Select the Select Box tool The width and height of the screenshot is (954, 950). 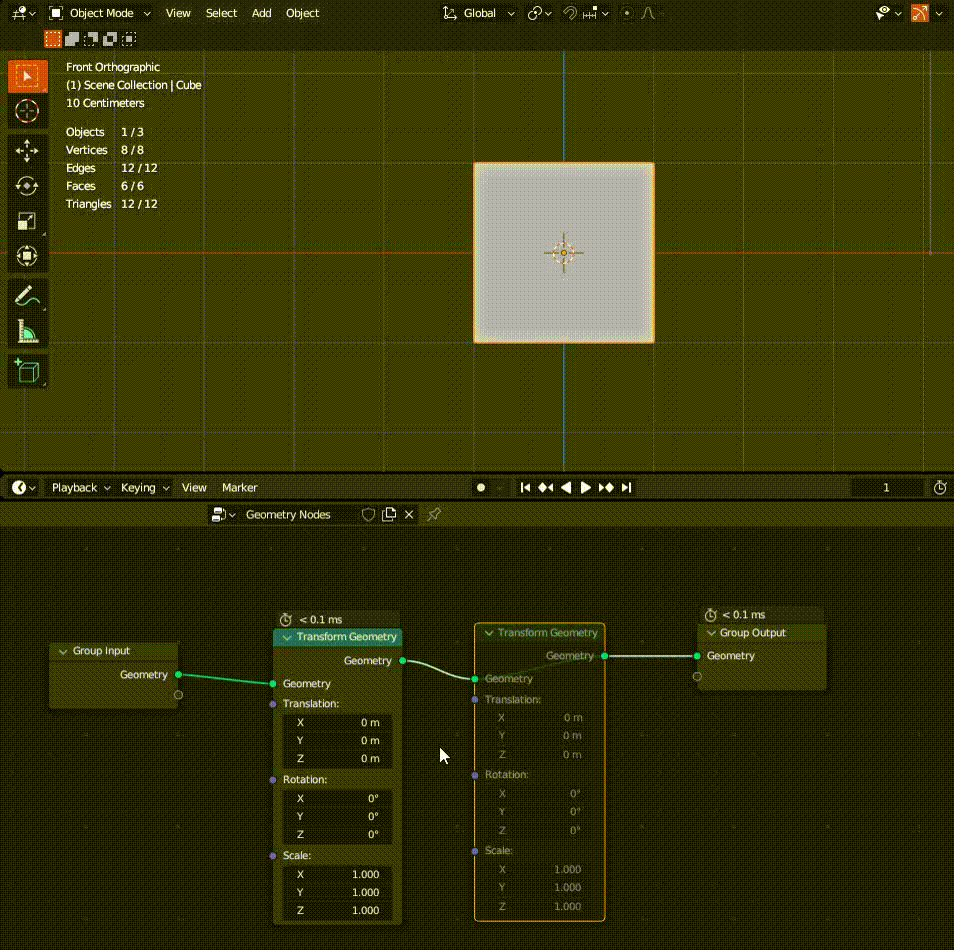(27, 76)
